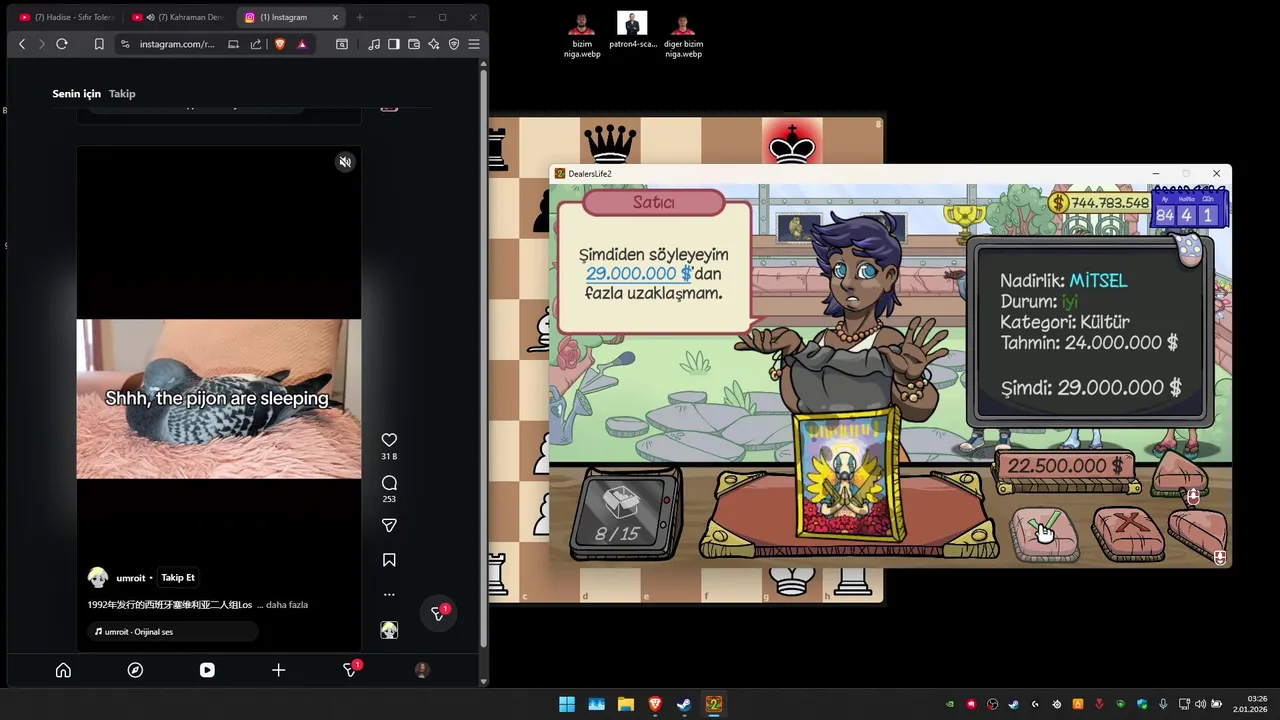The width and height of the screenshot is (1280, 720).
Task: Expand the caption with 'daha fazla'
Action: point(287,605)
